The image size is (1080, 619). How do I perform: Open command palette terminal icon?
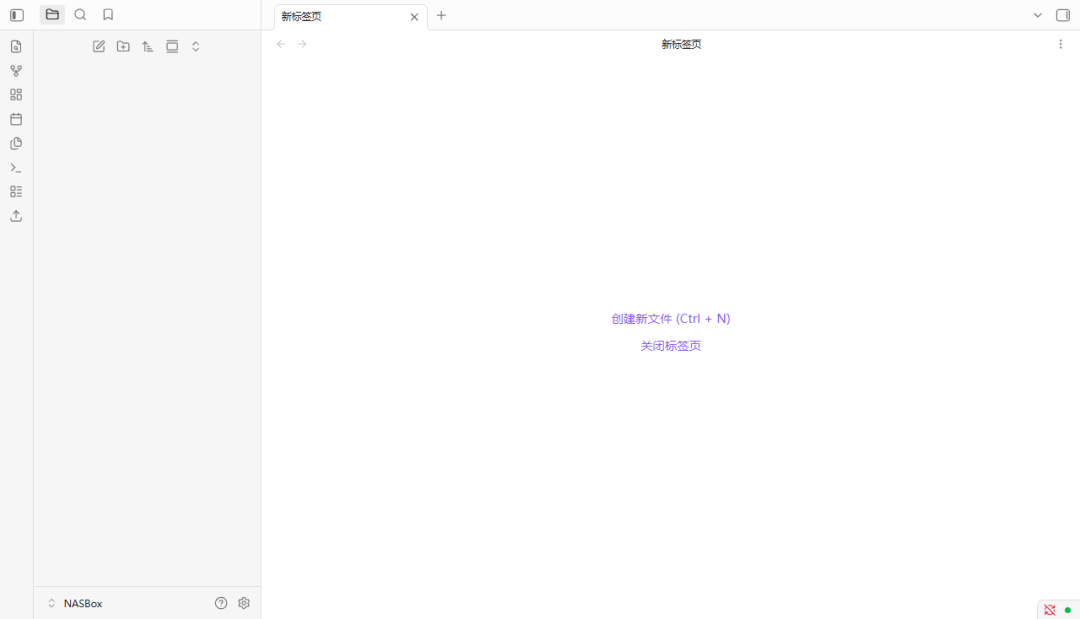16,167
